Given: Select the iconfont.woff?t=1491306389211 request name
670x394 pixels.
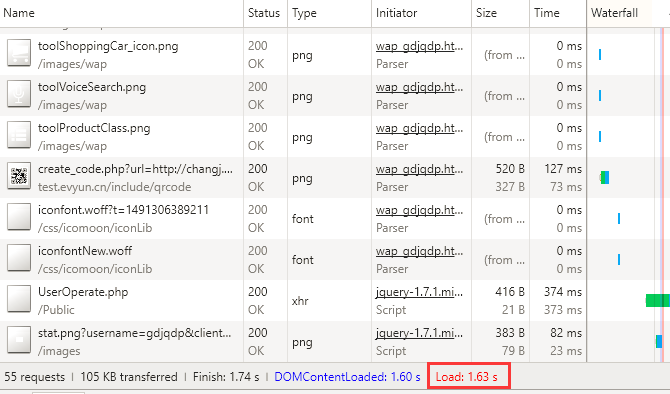Looking at the screenshot, I should coord(123,210).
